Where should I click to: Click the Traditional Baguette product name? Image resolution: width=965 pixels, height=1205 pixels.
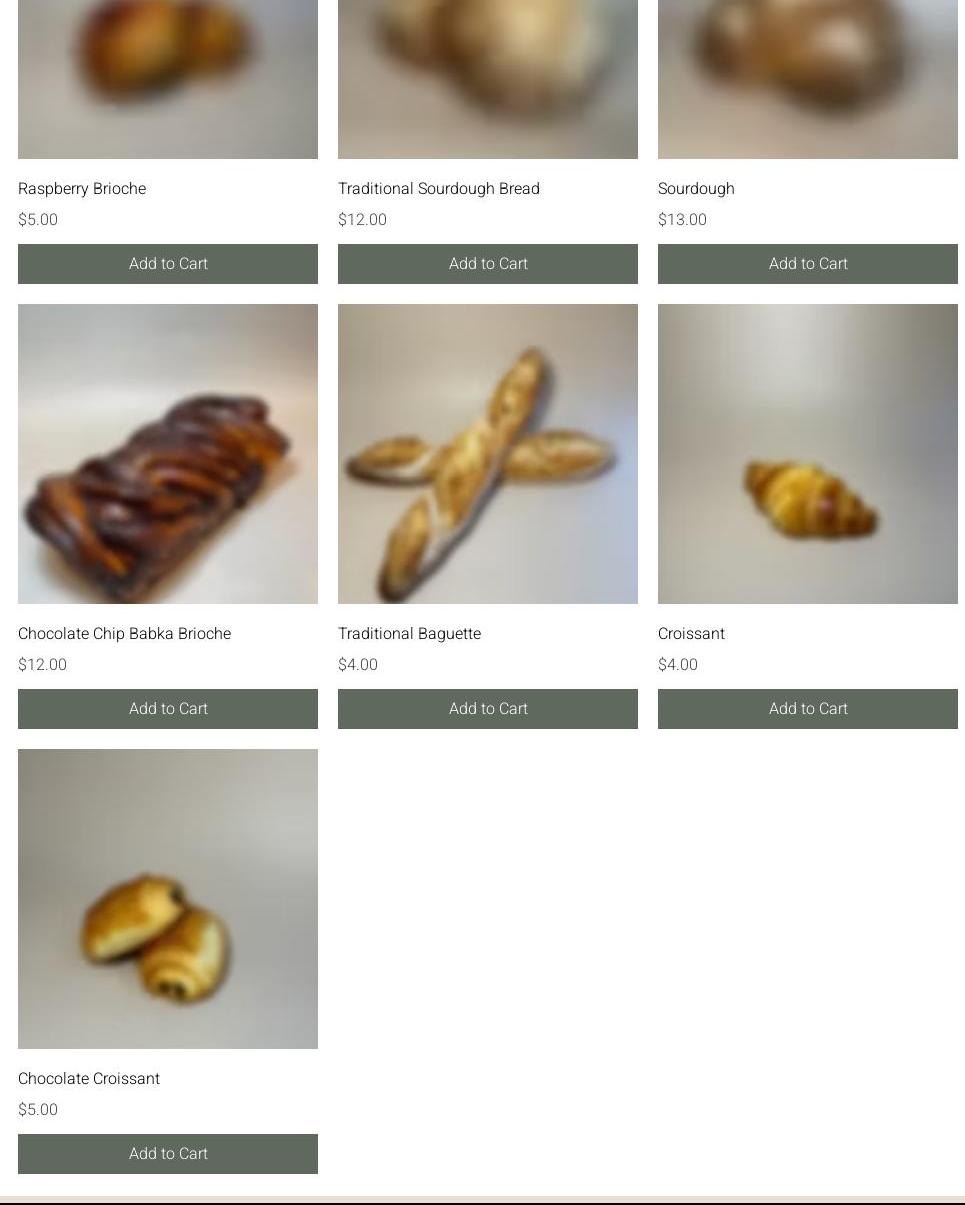410,634
